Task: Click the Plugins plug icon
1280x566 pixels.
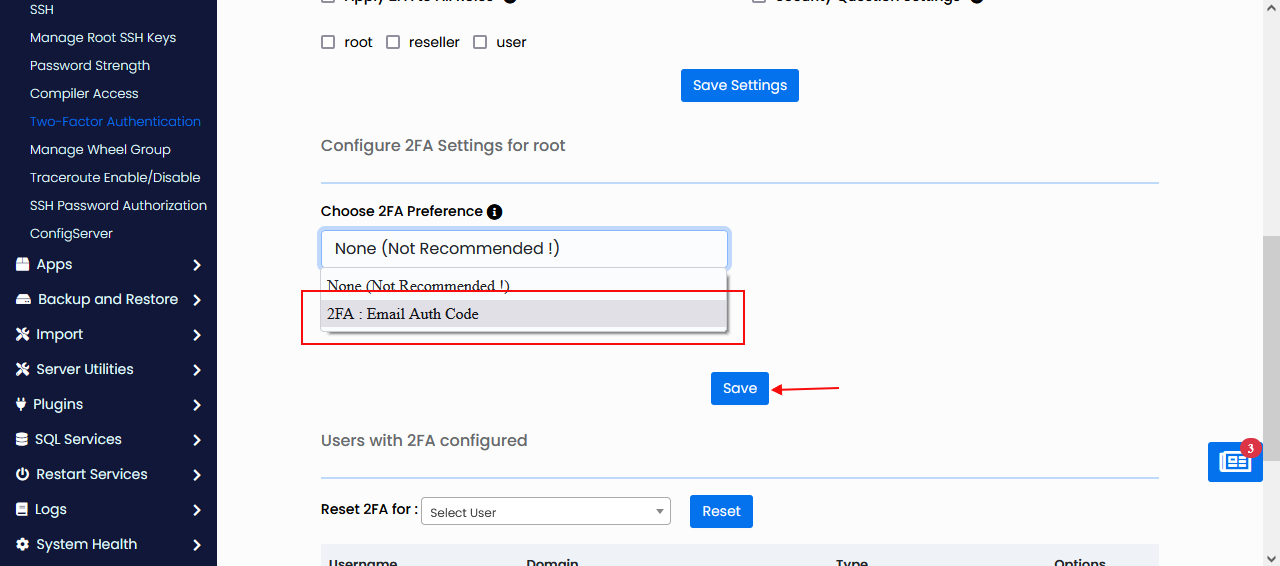Action: (22, 405)
